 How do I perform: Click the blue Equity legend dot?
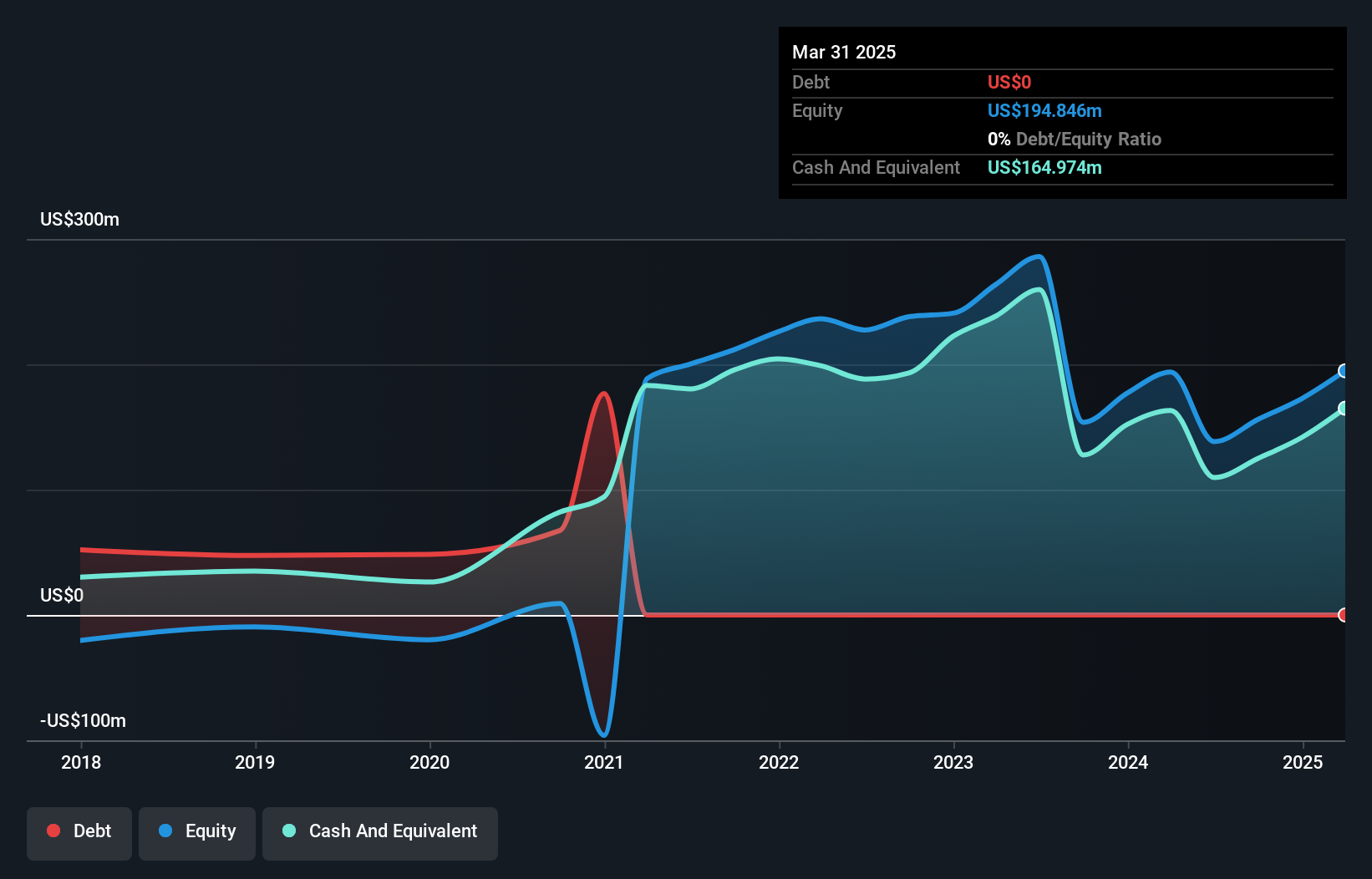(x=165, y=831)
